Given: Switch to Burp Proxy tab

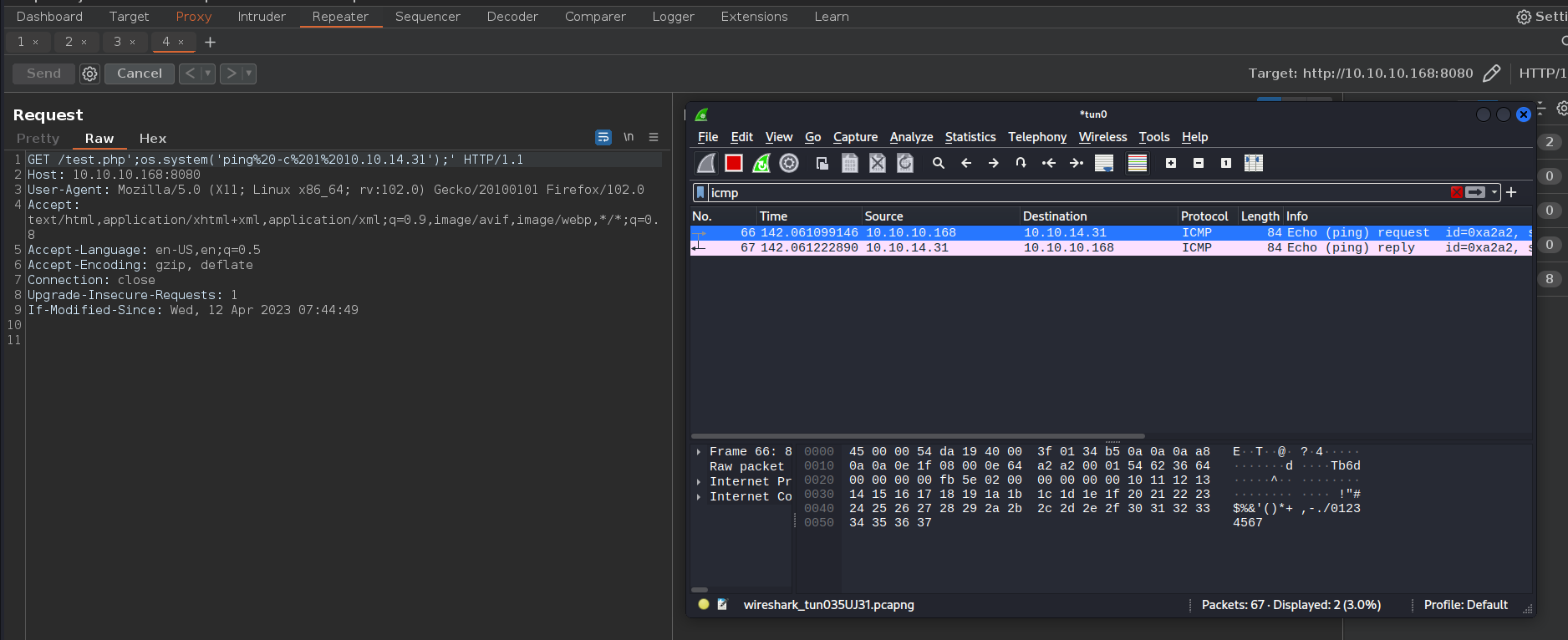Looking at the screenshot, I should click(x=194, y=17).
